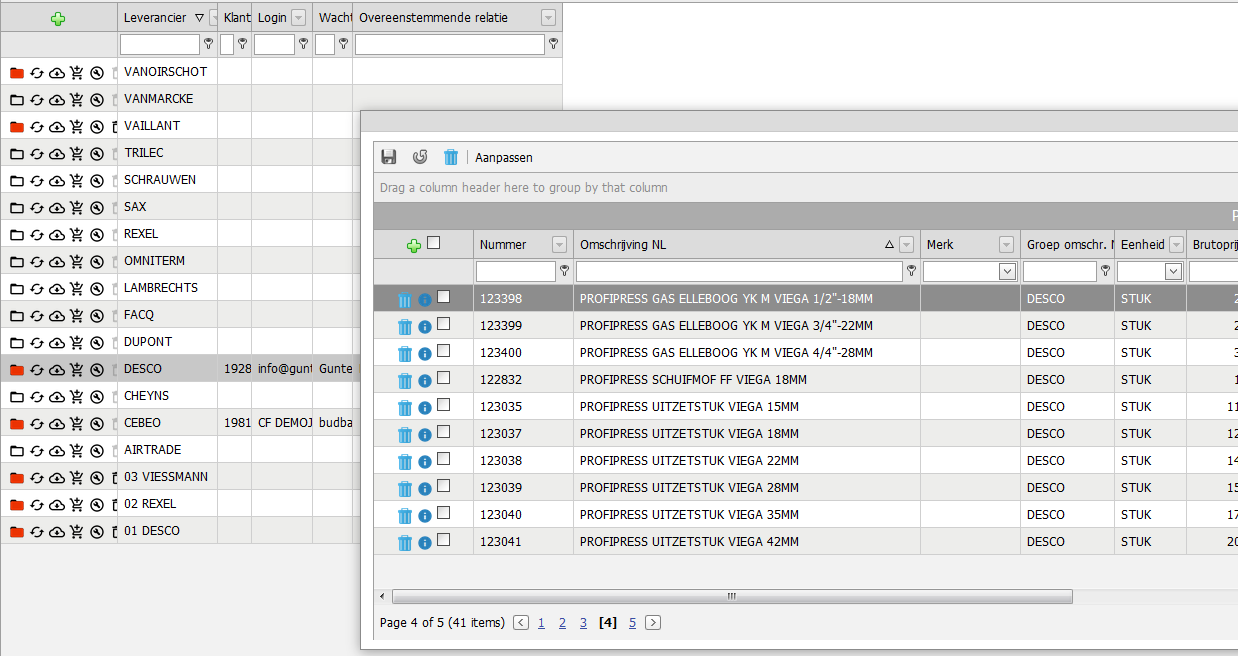This screenshot has width=1238, height=656.
Task: Click the shopping cart icon for TRILEC
Action: (77, 153)
